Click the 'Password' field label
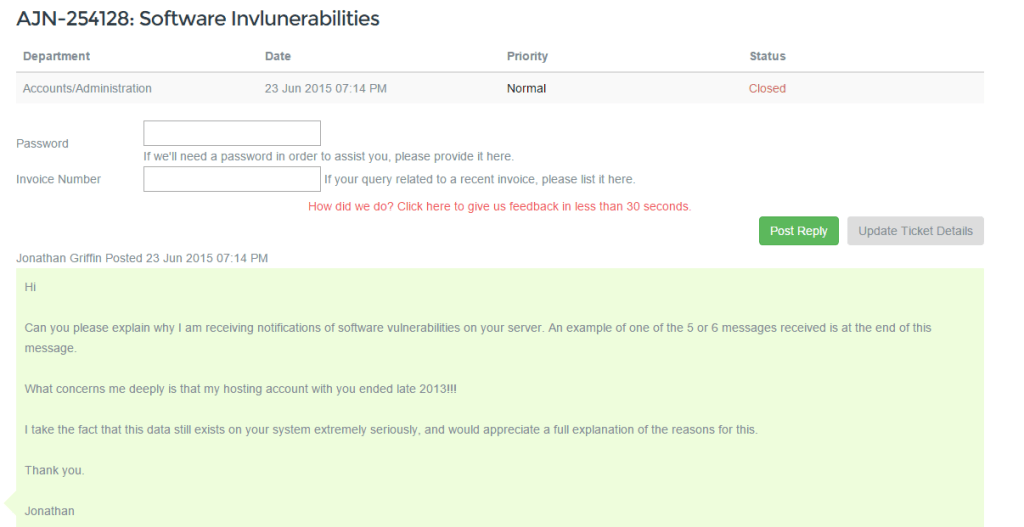Screen dimensions: 1024x527 pos(42,144)
